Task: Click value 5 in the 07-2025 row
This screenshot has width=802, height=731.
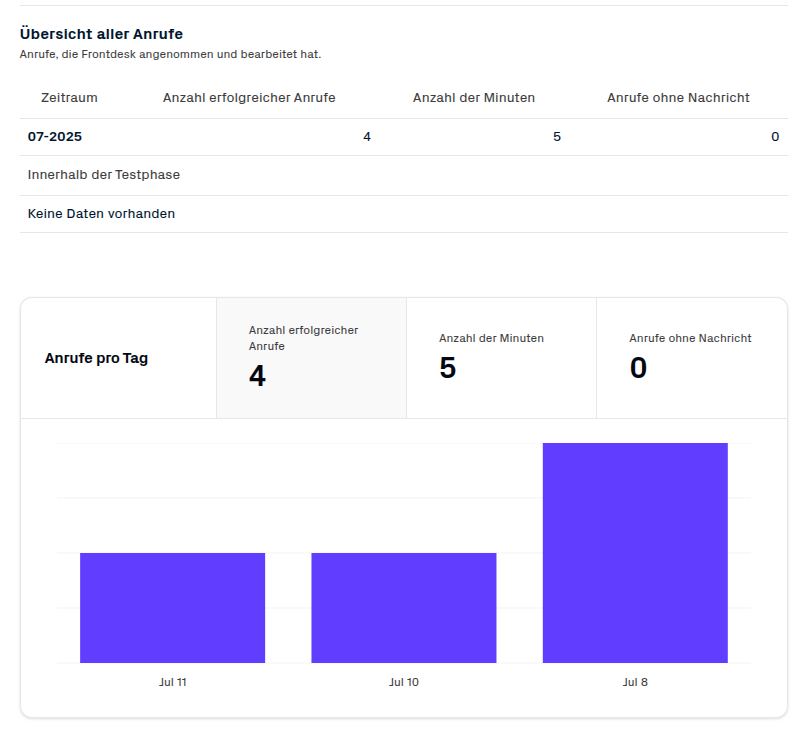Action: tap(557, 137)
